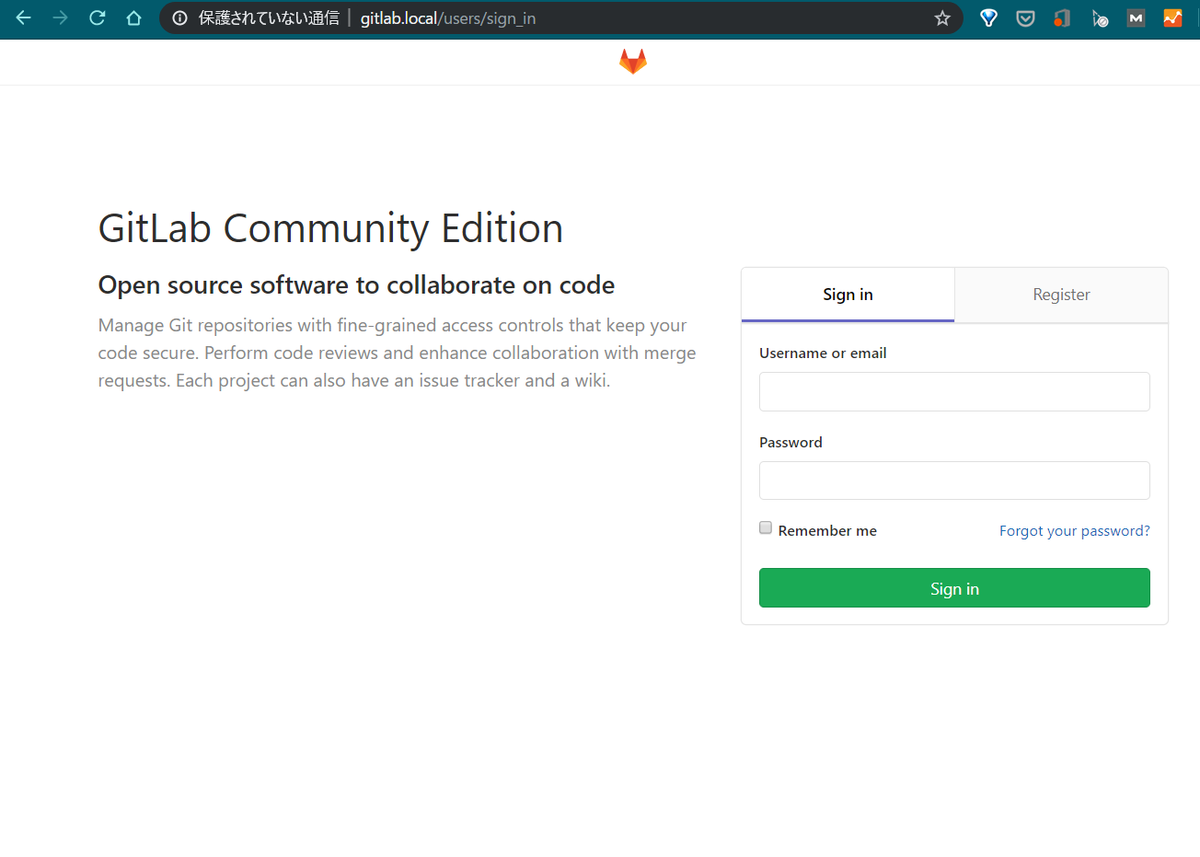This screenshot has width=1200, height=857.
Task: Click the GitLab fox logo
Action: pyautogui.click(x=633, y=62)
